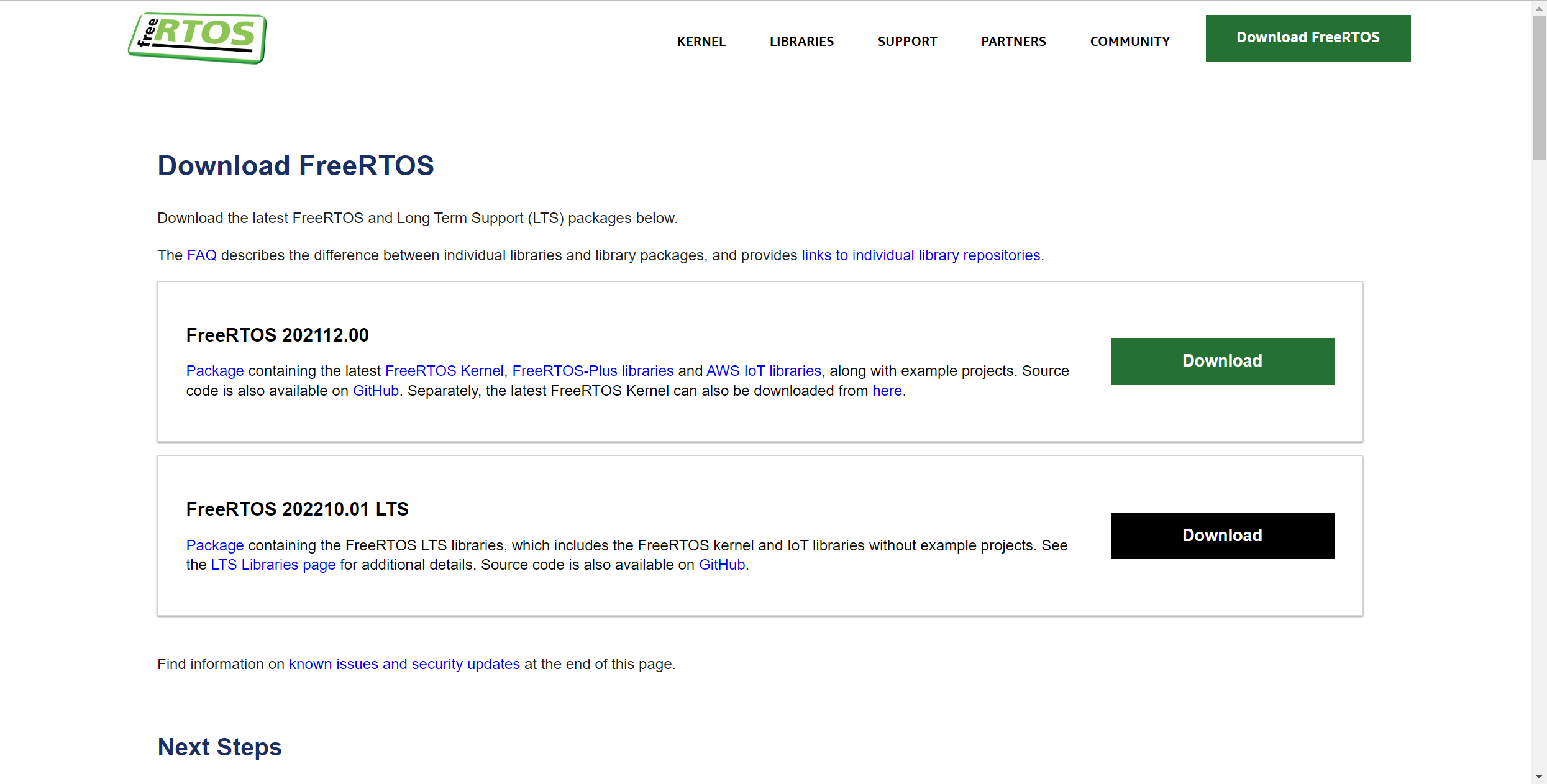Open the PARTNERS menu
The height and width of the screenshot is (784, 1547).
point(1013,42)
